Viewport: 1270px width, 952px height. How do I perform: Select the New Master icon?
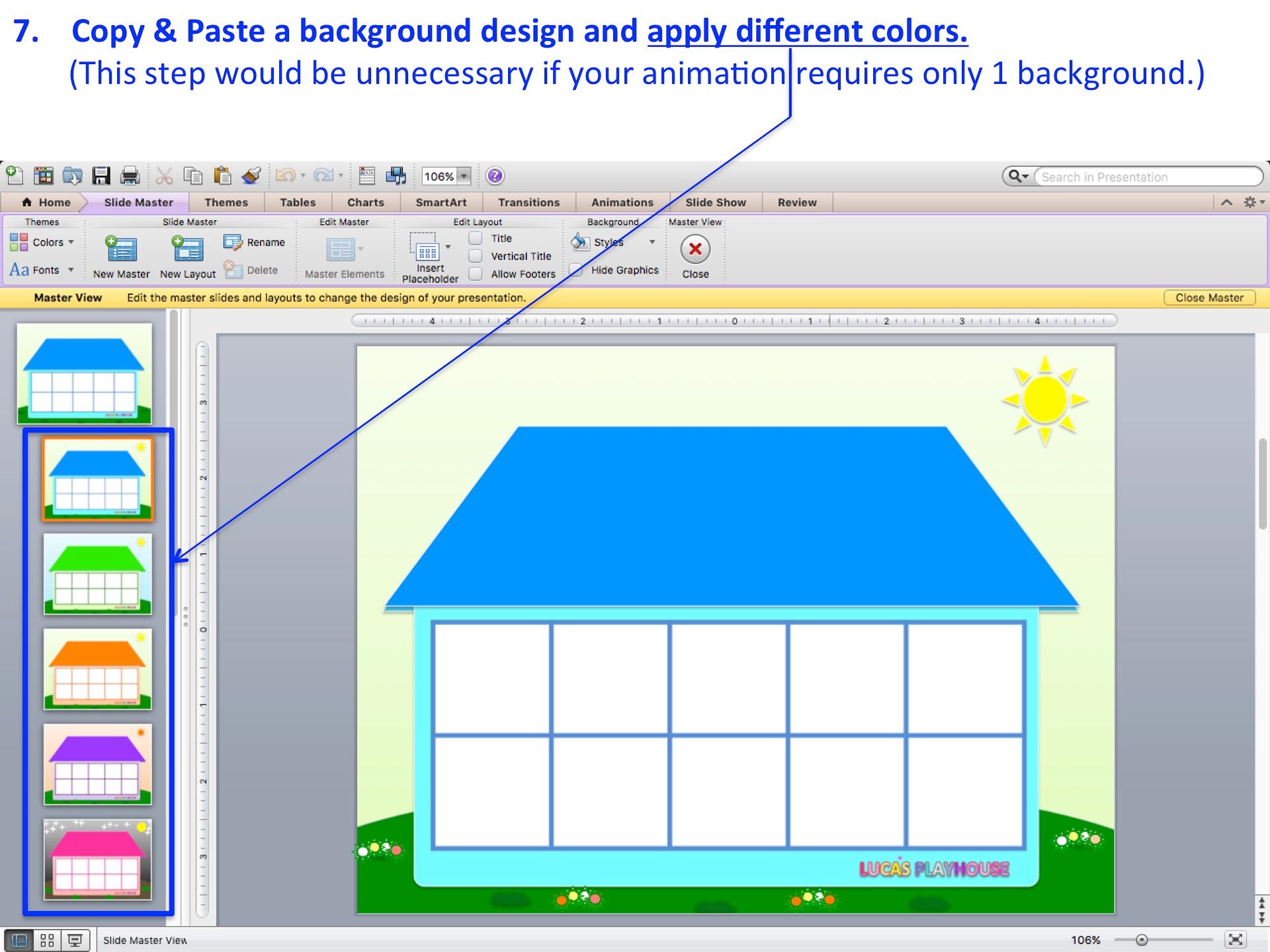[120, 251]
